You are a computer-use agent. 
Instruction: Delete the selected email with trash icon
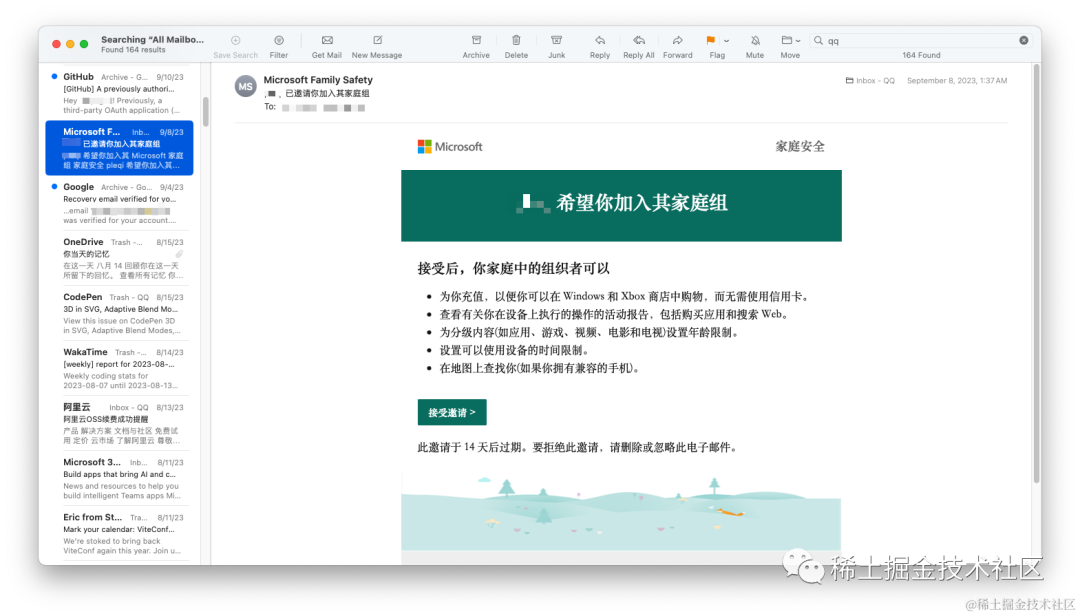click(x=516, y=41)
